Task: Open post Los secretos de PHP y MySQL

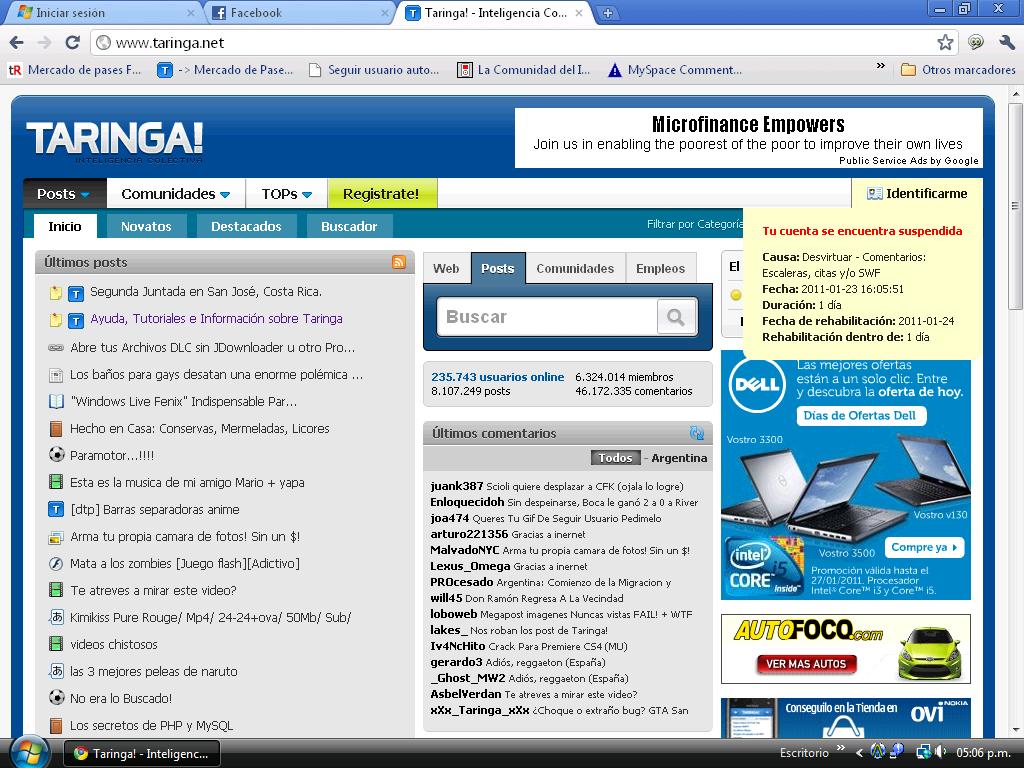Action: 152,726
